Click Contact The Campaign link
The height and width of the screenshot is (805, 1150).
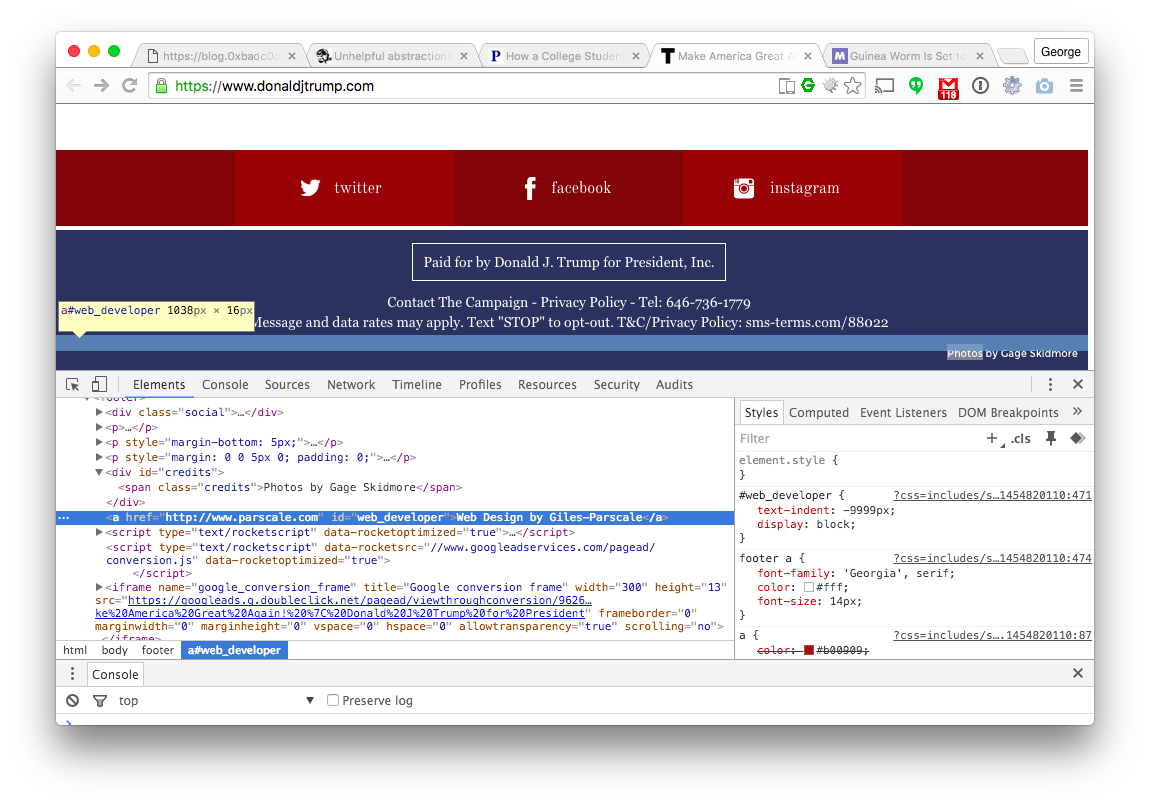coord(458,302)
